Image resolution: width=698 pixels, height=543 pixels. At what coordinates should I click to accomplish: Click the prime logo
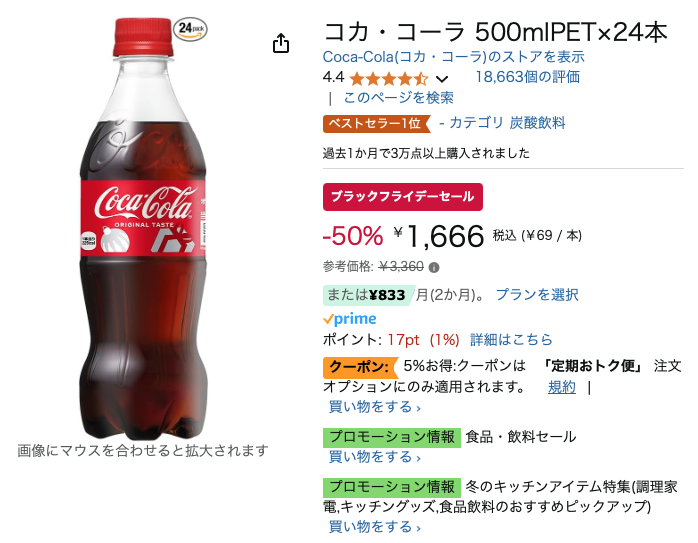(x=350, y=319)
